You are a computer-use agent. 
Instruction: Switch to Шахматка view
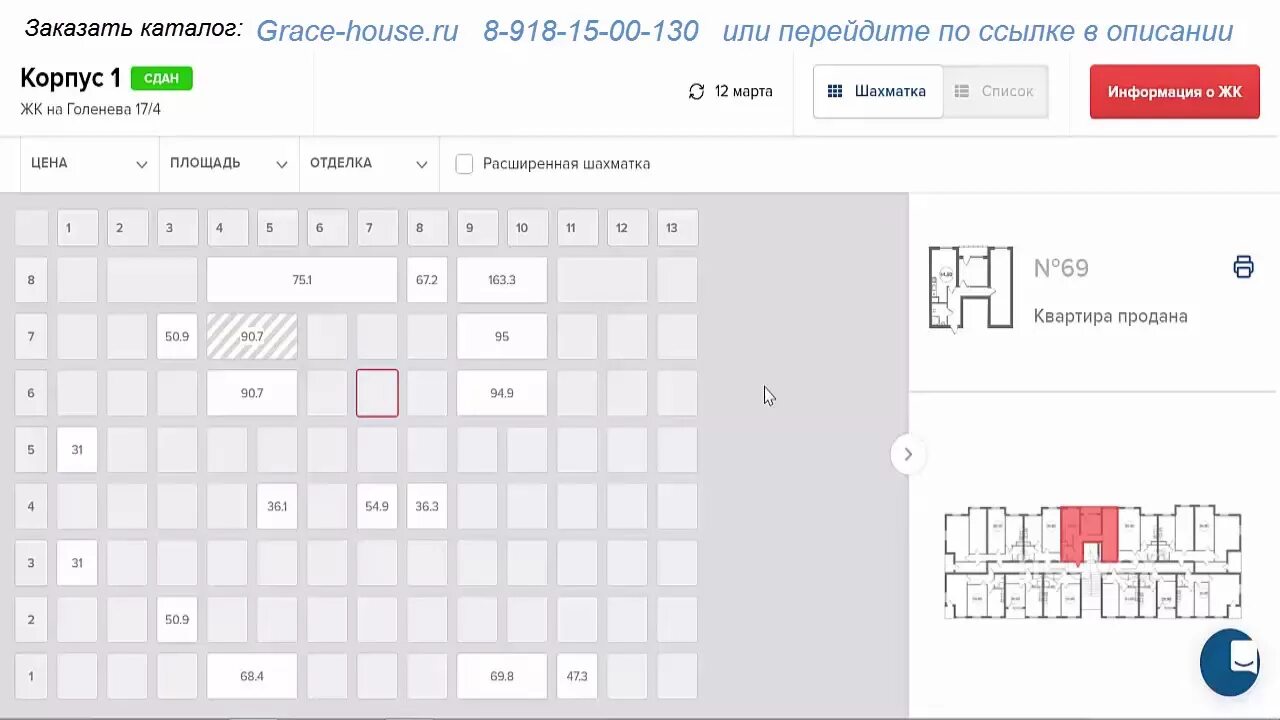click(x=878, y=91)
